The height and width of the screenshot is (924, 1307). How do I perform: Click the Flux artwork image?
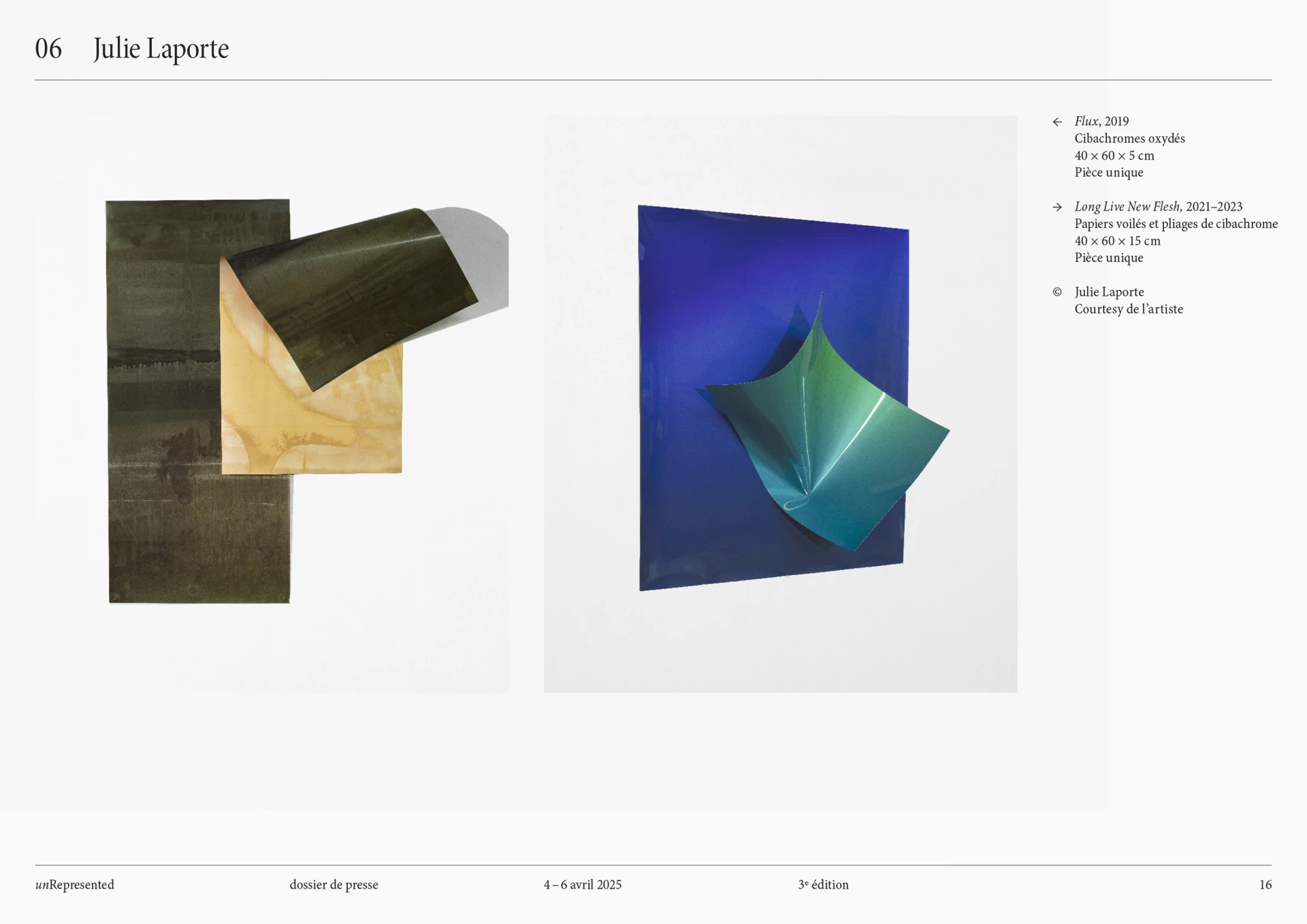point(272,403)
